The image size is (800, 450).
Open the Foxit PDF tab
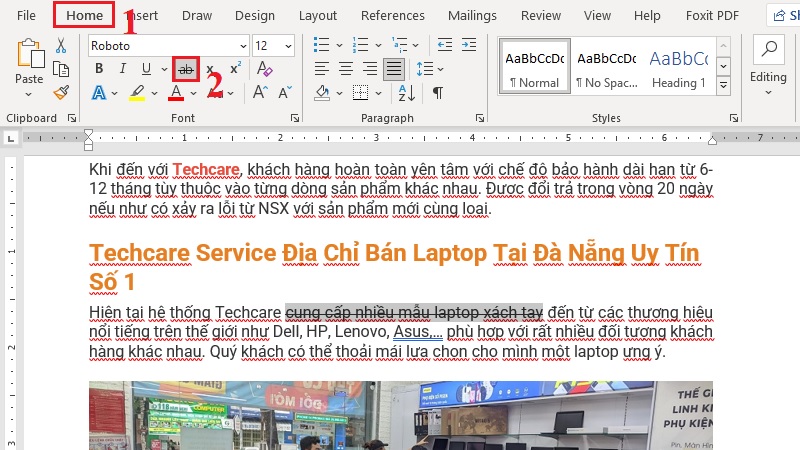click(x=712, y=16)
